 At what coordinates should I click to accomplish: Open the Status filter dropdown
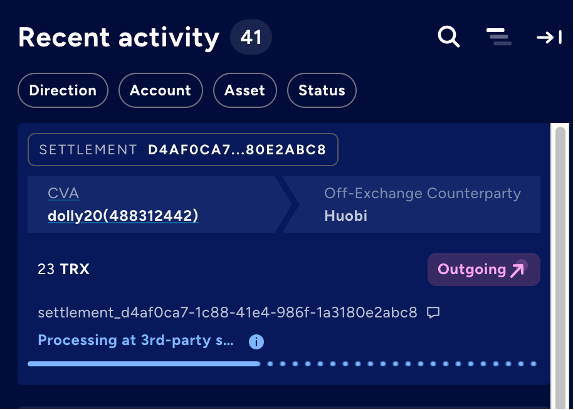322,90
